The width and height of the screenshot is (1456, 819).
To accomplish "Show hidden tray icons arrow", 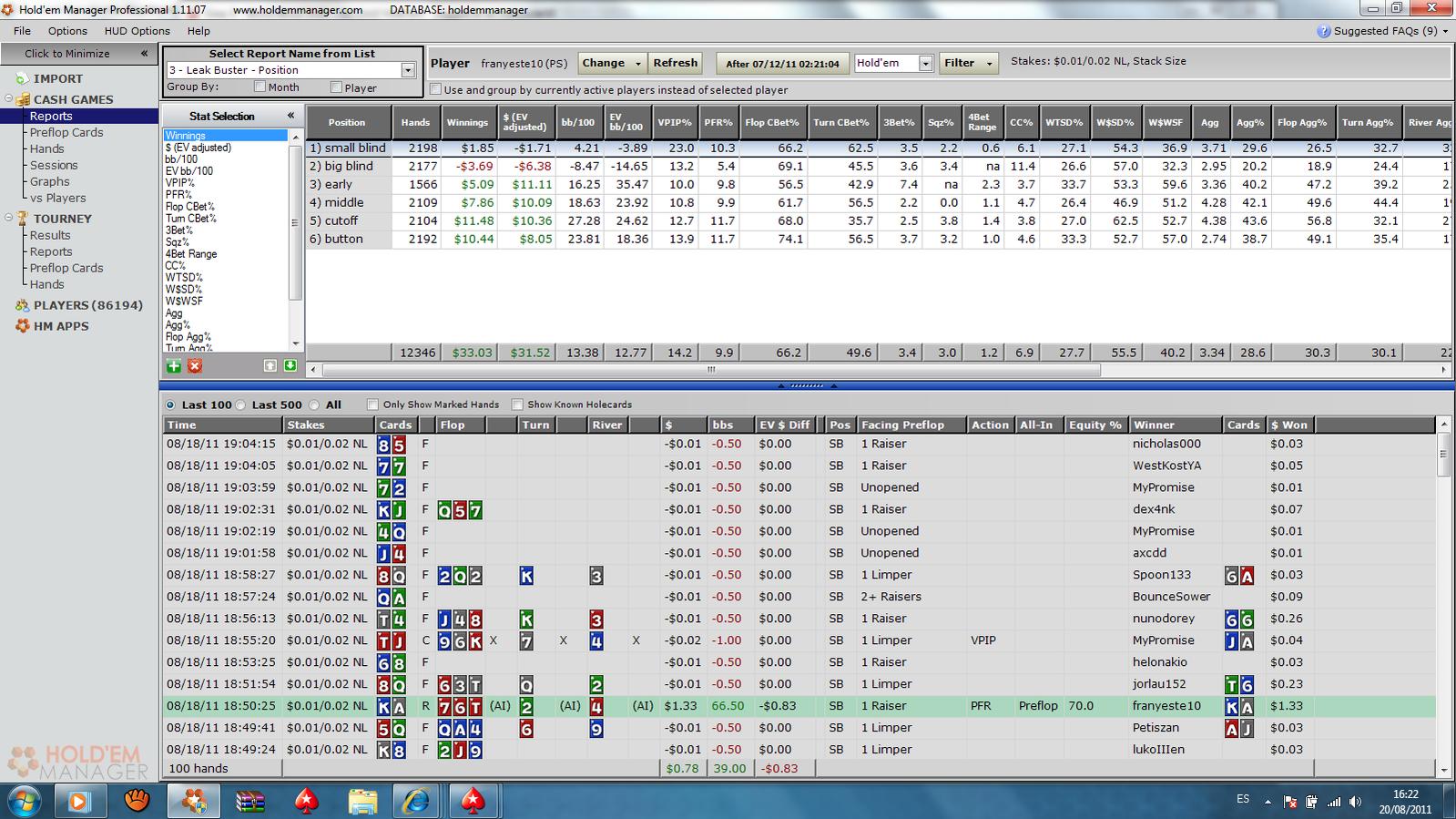I will tap(1268, 802).
